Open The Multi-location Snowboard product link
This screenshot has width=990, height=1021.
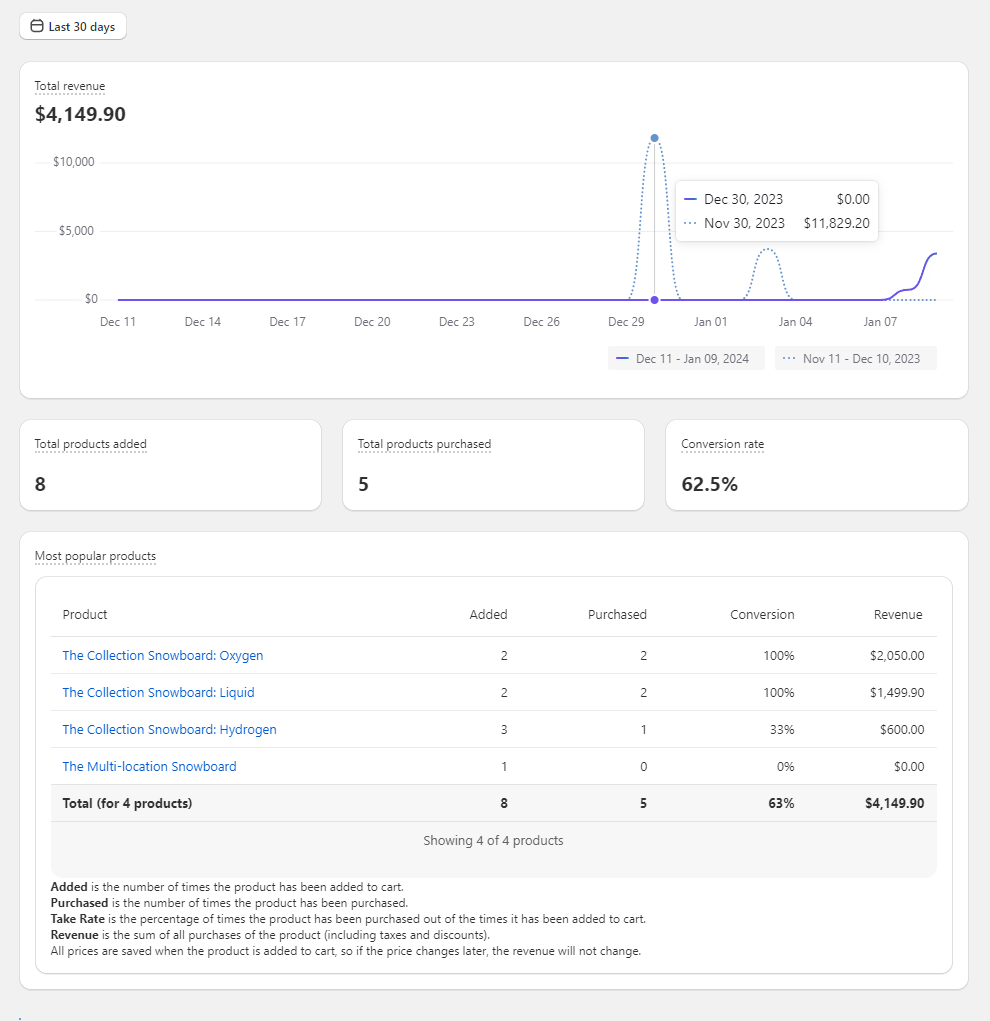pos(149,767)
